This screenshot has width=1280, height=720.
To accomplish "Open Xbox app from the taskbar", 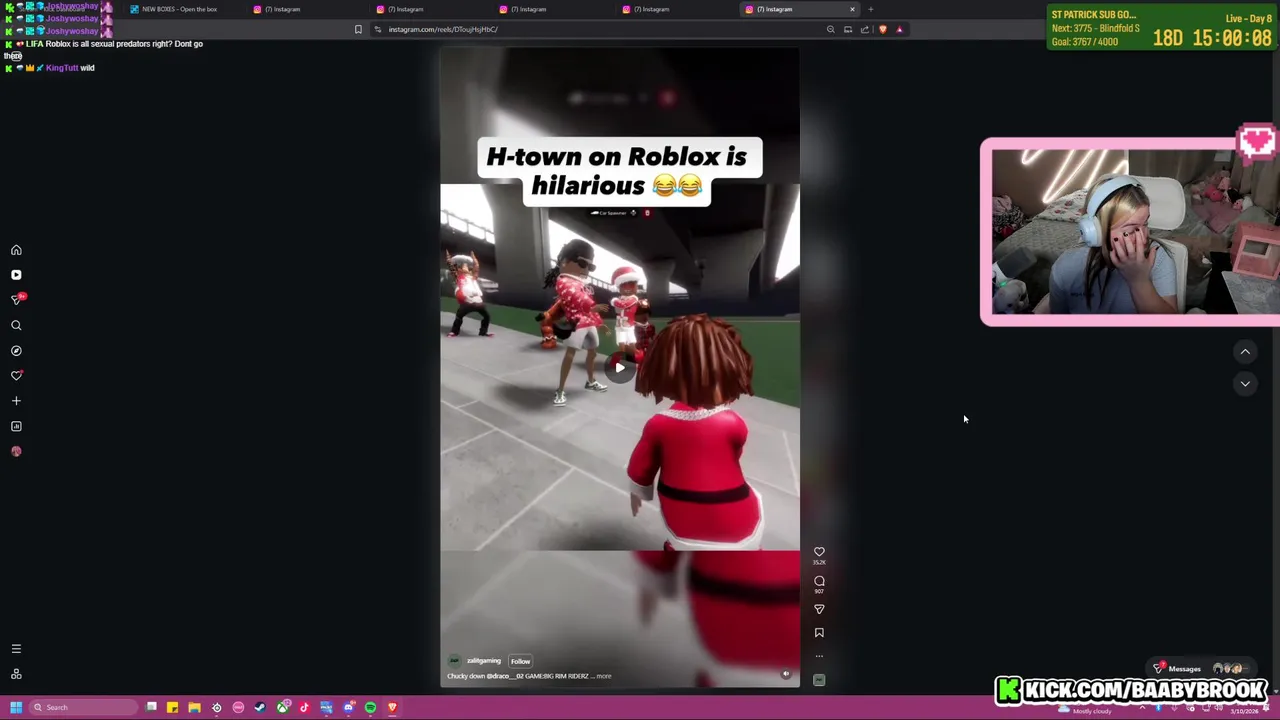I will click(x=283, y=708).
